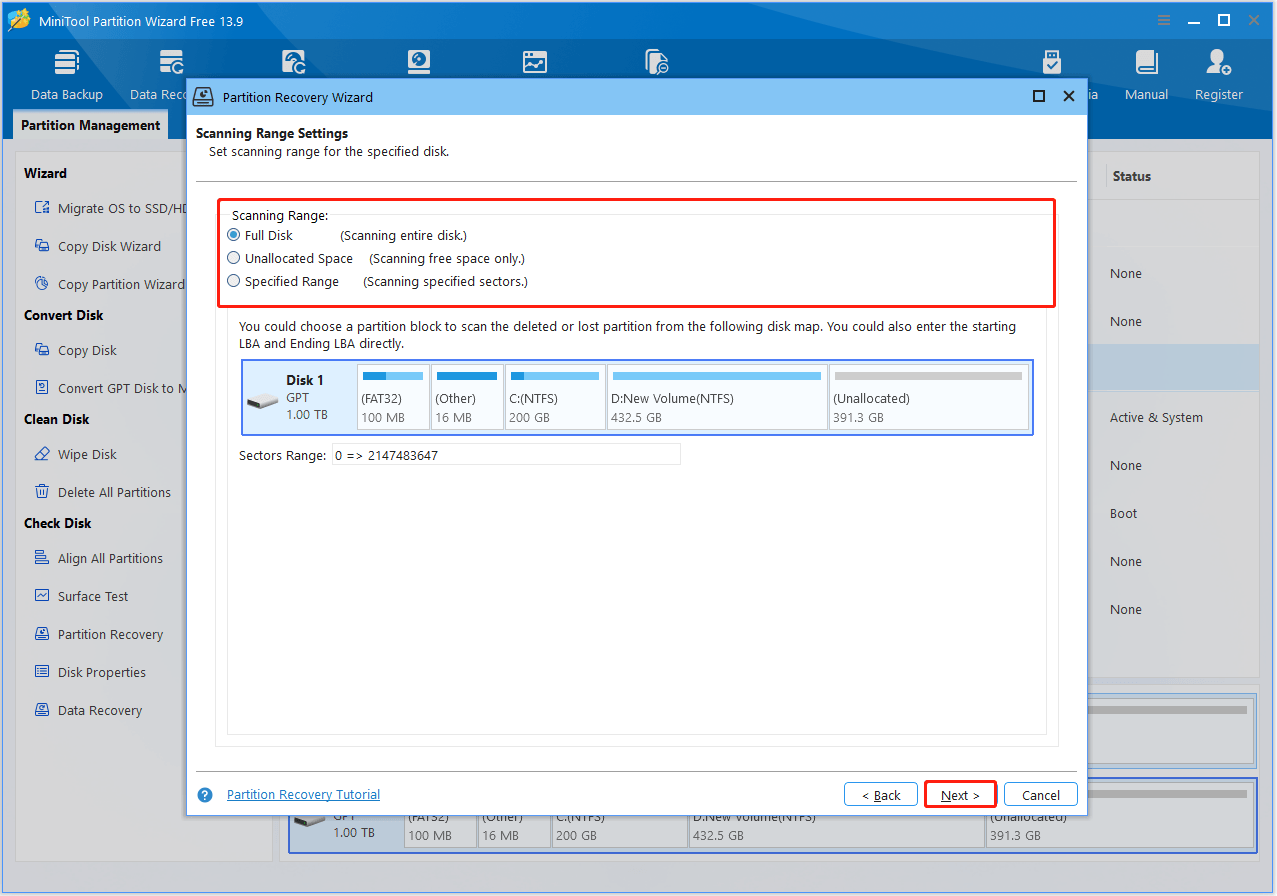
Task: Launch Copy Partition Wizard in sidebar
Action: tap(109, 284)
